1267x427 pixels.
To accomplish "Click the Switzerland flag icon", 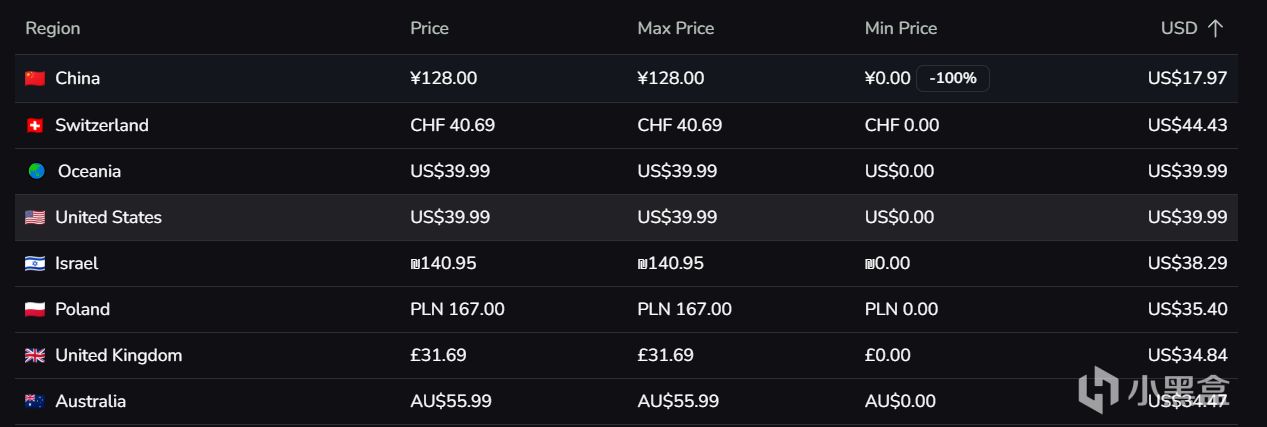I will 35,125.
